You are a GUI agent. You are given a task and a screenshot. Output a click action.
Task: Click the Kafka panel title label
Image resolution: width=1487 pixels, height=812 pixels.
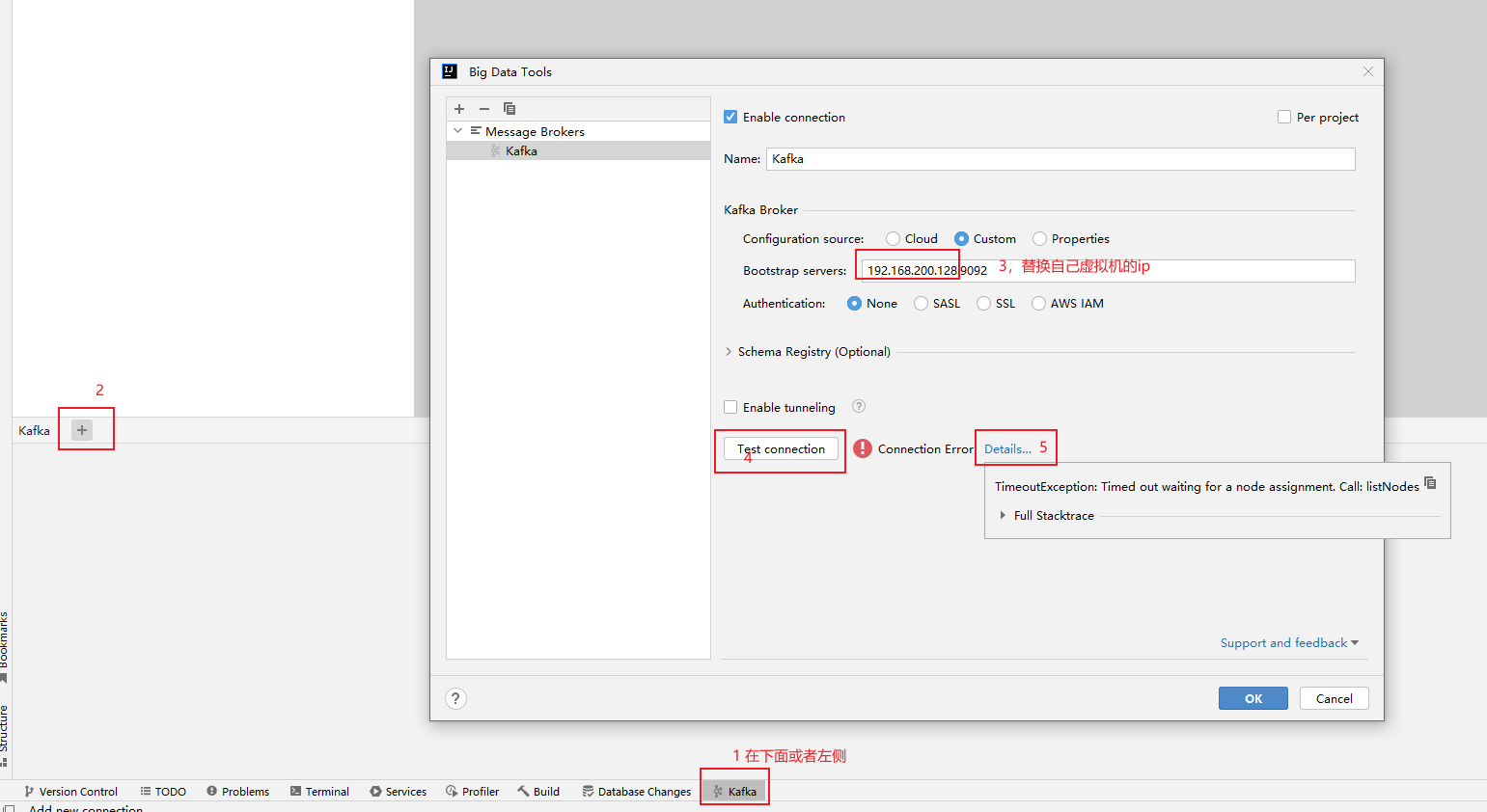click(x=34, y=430)
